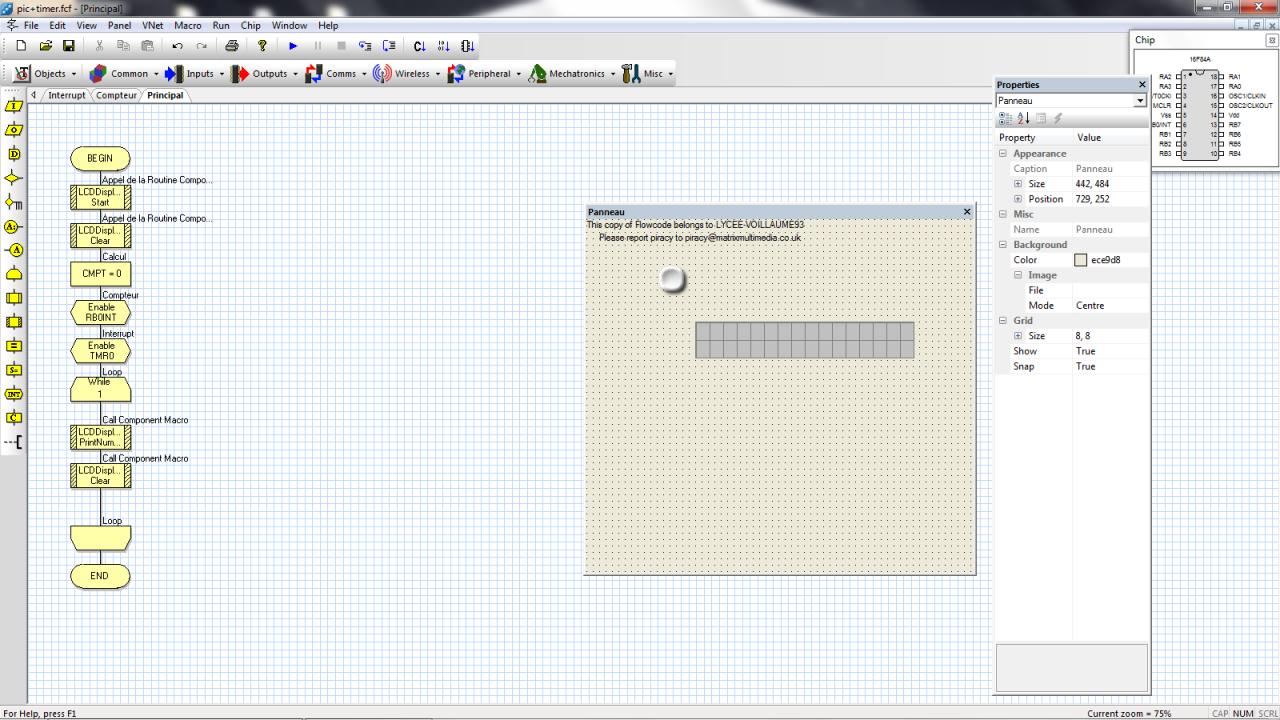Open the Mechatronics components dropdown
This screenshot has height=720, width=1280.
click(x=572, y=73)
